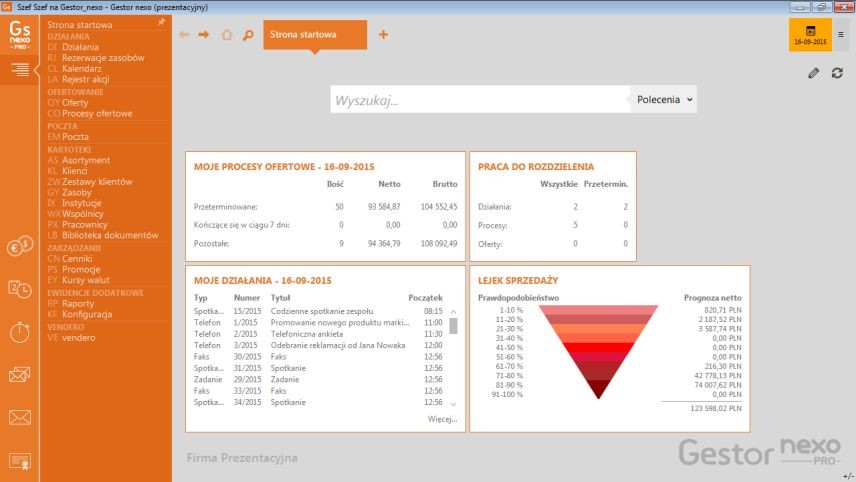The height and width of the screenshot is (482, 856).
Task: Go to home via house icon
Action: click(227, 35)
